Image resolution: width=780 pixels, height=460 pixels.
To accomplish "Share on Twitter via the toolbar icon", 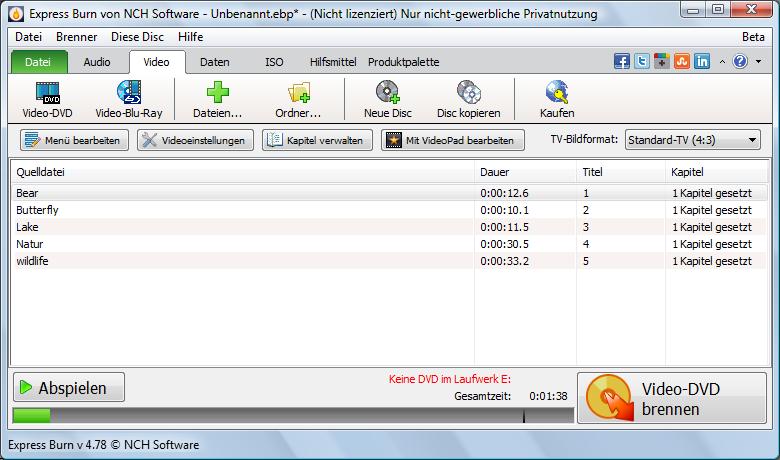I will 642,61.
